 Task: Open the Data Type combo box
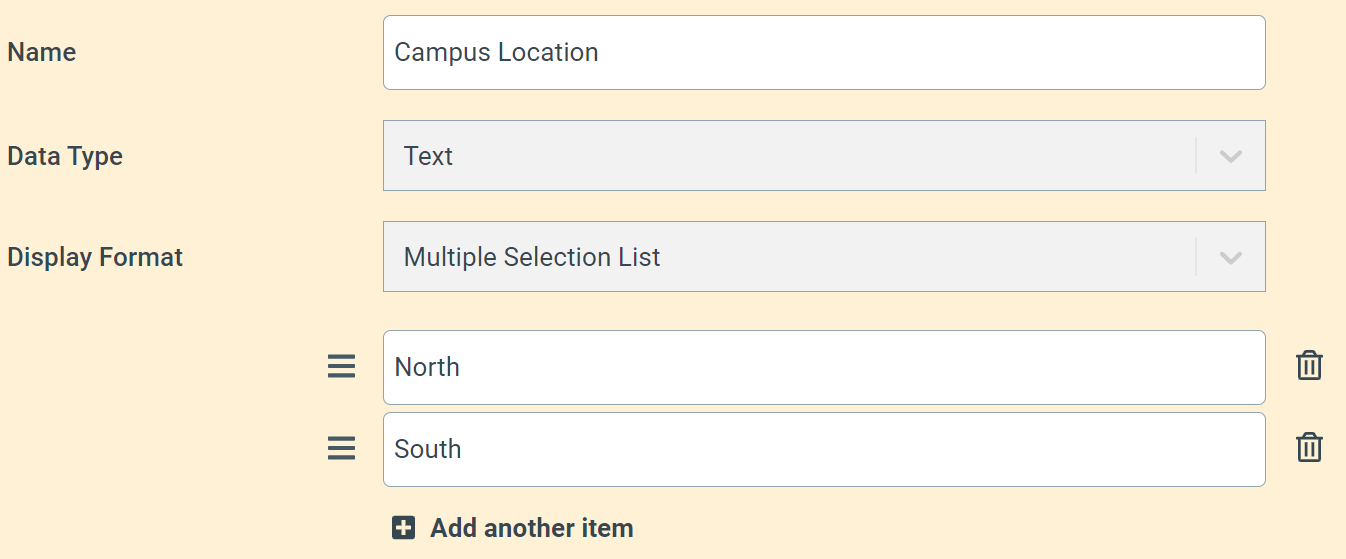pyautogui.click(x=824, y=156)
